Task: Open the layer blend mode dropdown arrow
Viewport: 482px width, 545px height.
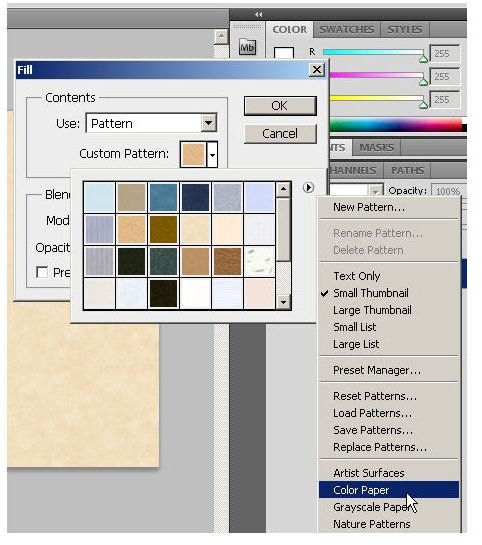Action: [x=375, y=191]
